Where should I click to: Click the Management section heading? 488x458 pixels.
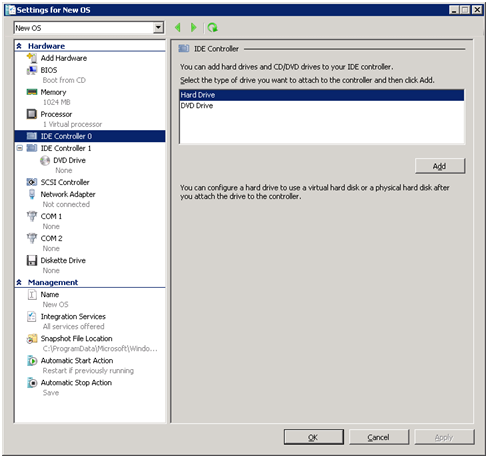53,282
